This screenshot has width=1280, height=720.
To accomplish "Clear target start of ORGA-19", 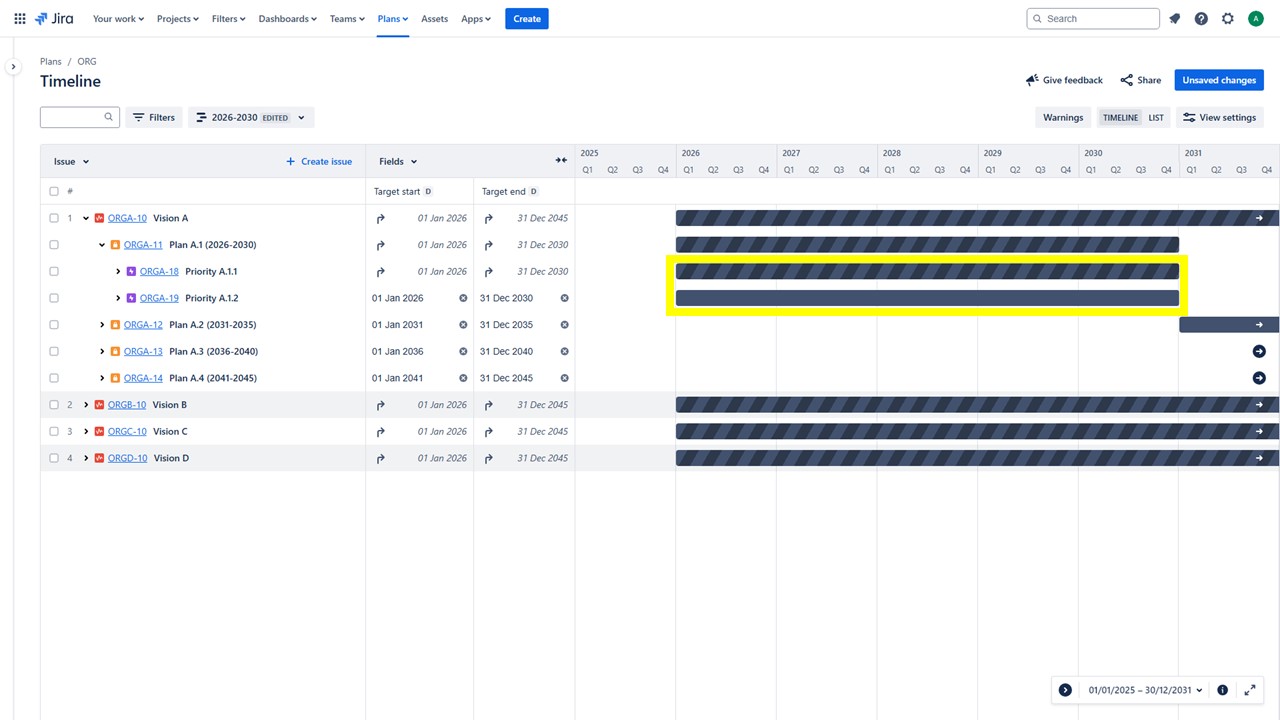I will (463, 298).
